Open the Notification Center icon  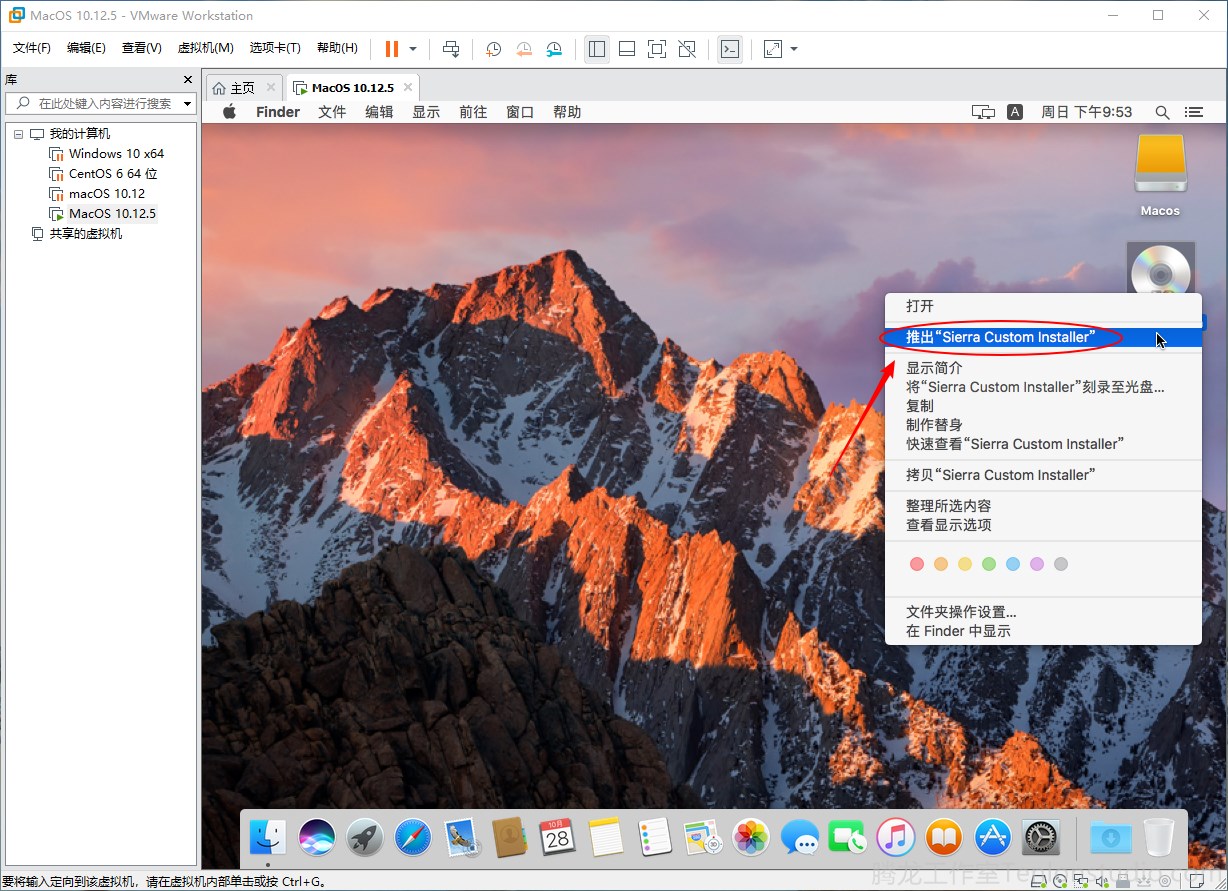point(1193,112)
